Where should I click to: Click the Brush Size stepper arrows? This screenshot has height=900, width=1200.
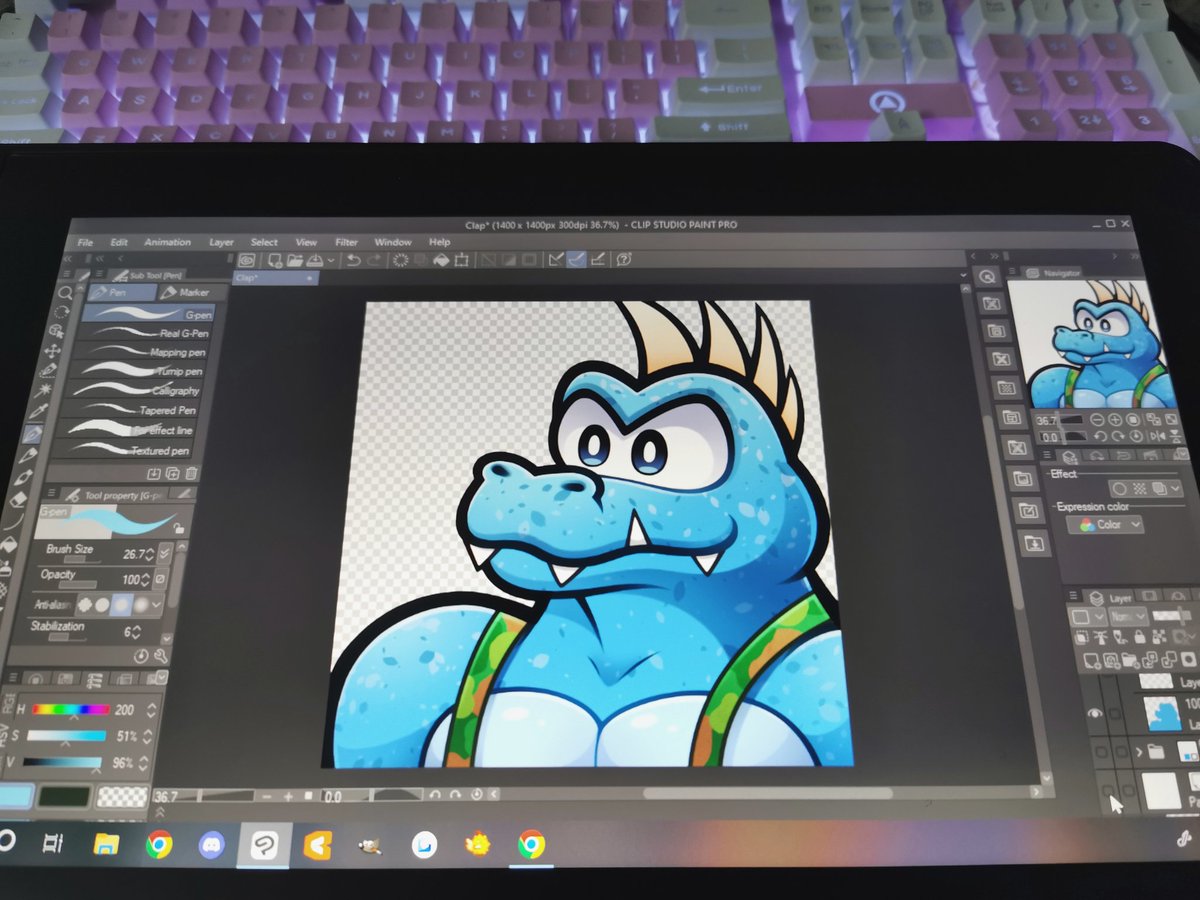(151, 554)
